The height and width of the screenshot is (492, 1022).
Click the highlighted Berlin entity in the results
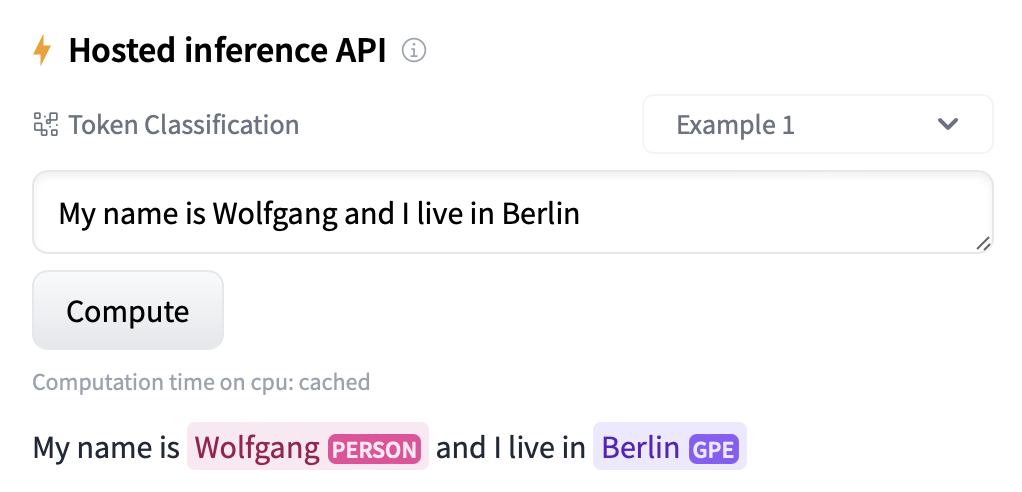coord(641,447)
